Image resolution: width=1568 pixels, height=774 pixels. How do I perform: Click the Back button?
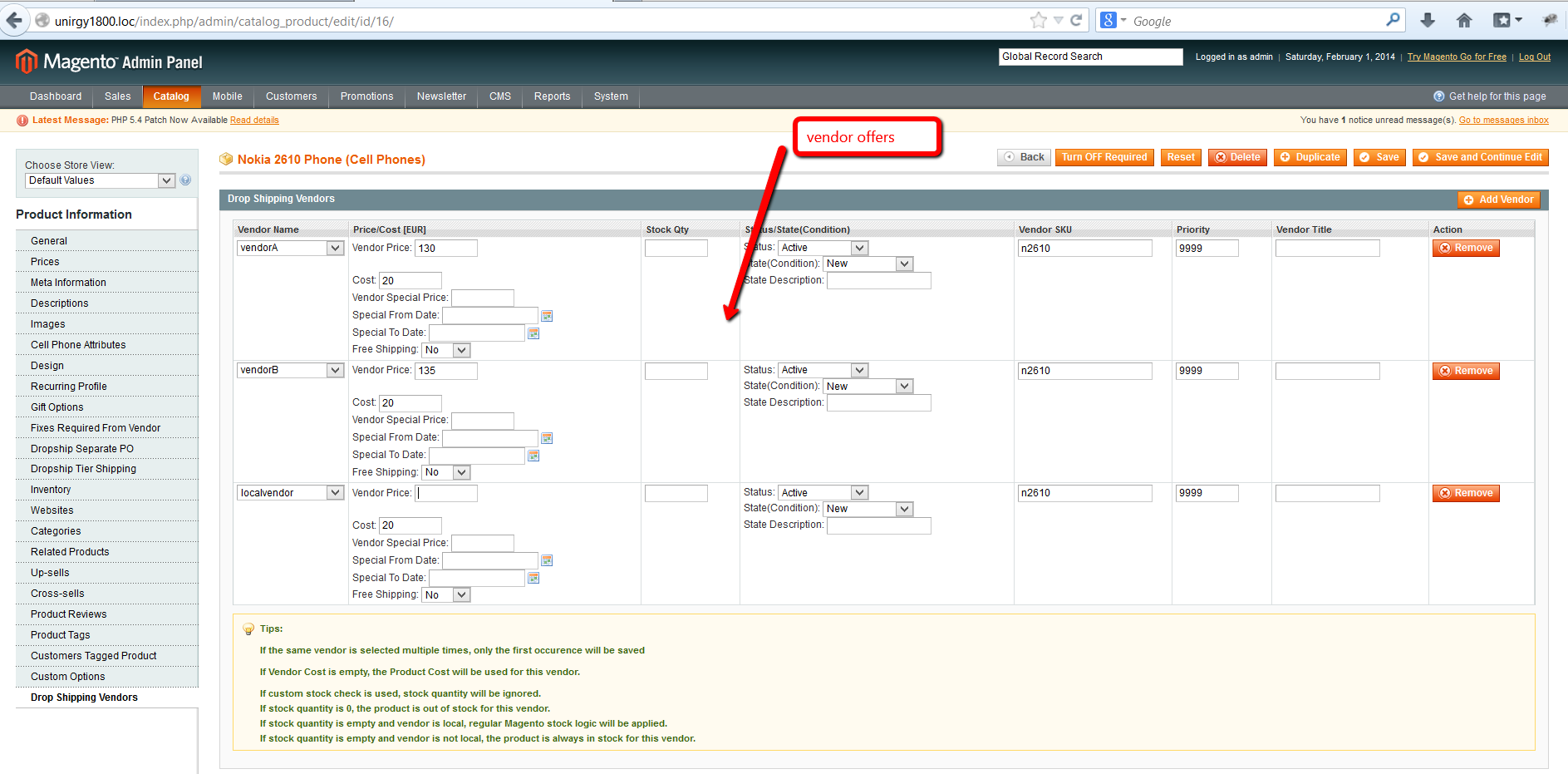pos(1024,157)
